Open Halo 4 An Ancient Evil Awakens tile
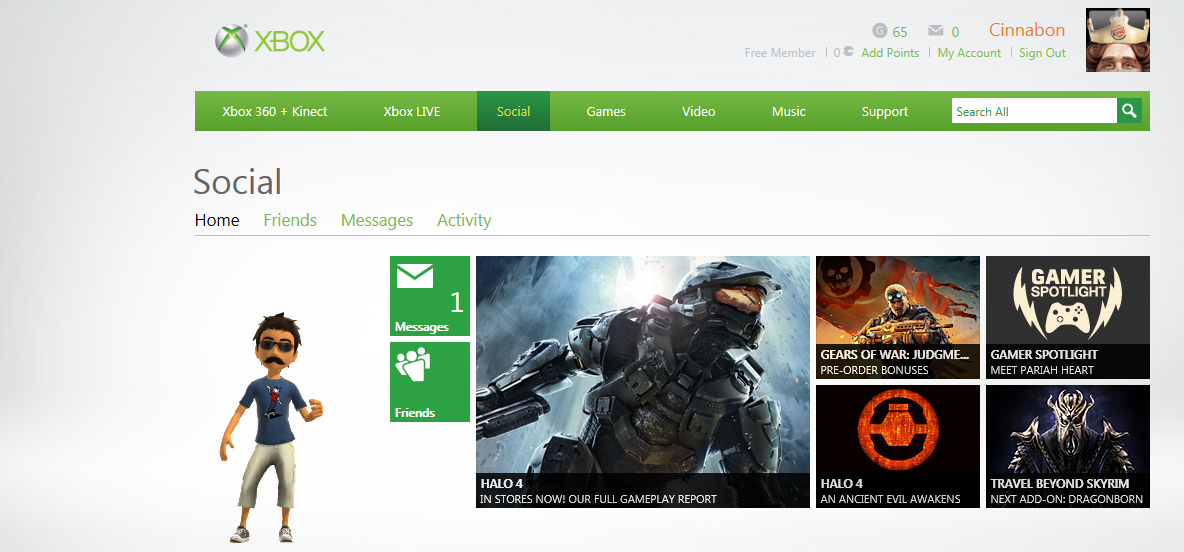 (898, 446)
